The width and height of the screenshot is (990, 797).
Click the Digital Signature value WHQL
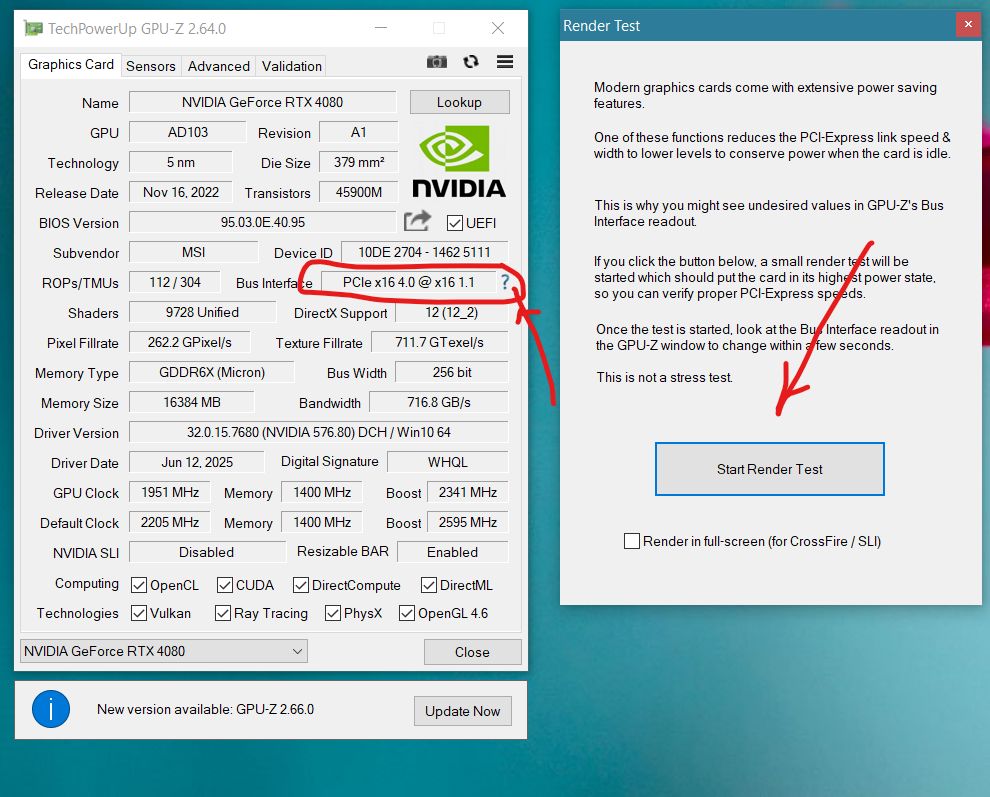pyautogui.click(x=448, y=462)
